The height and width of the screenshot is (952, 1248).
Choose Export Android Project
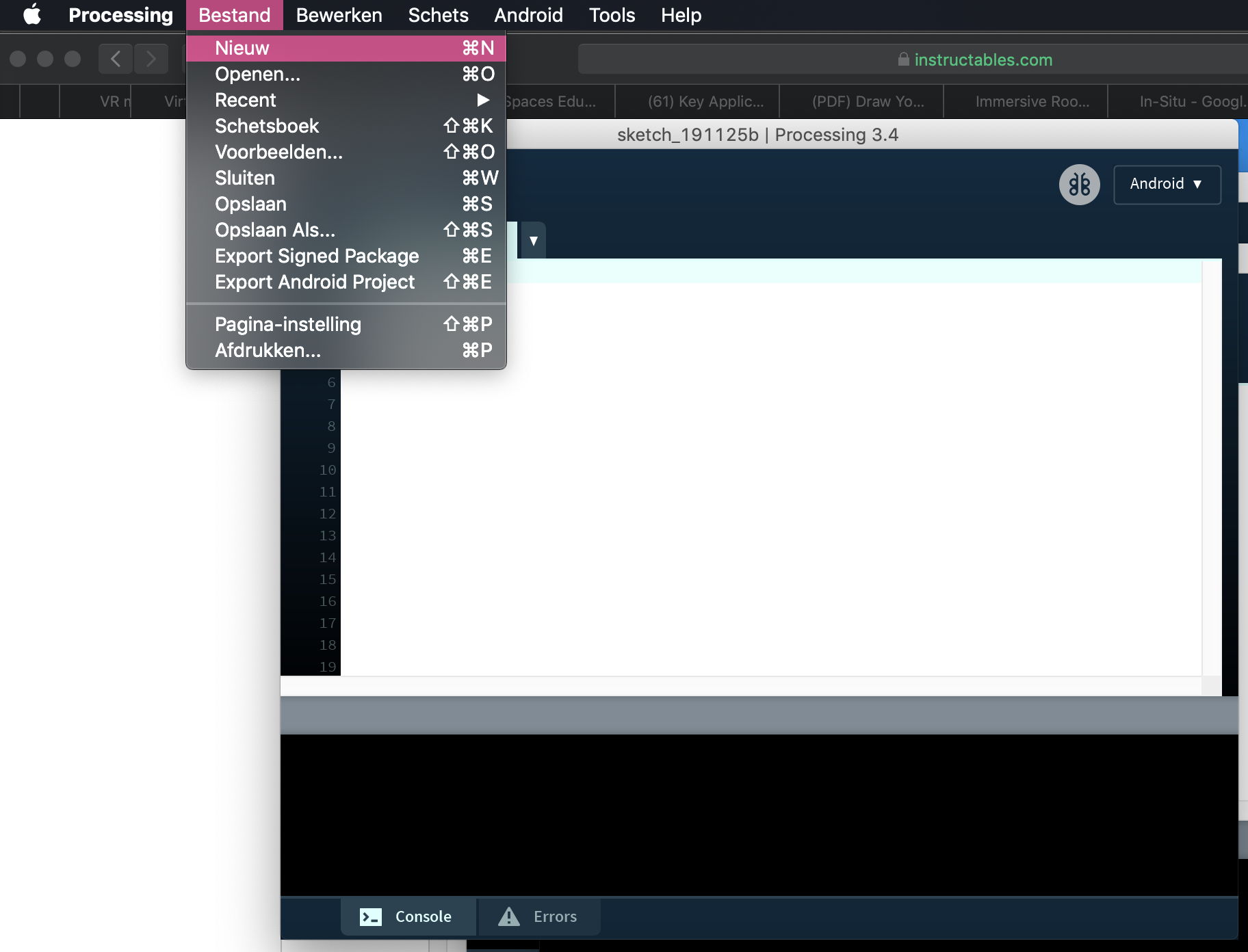[x=346, y=282]
